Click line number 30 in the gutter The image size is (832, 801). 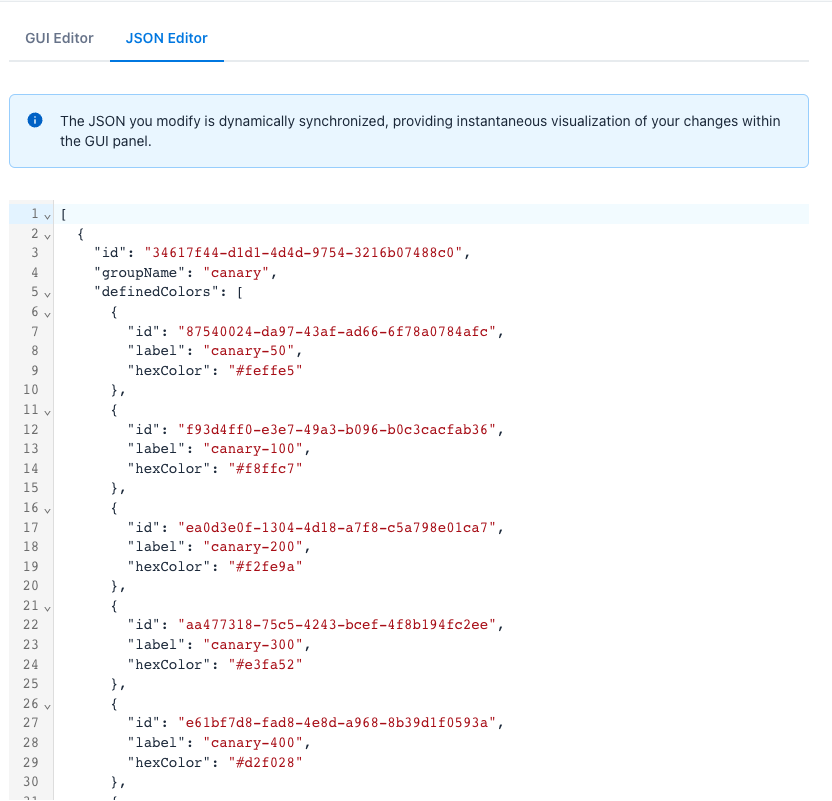tap(31, 782)
